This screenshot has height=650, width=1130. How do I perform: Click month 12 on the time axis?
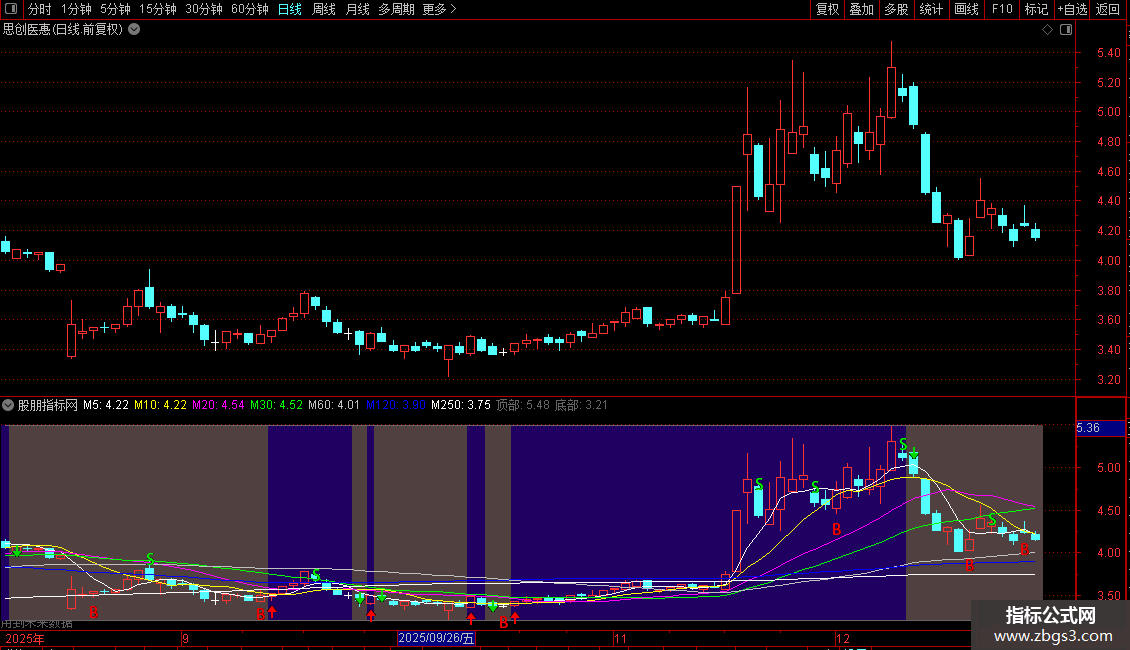pyautogui.click(x=842, y=638)
